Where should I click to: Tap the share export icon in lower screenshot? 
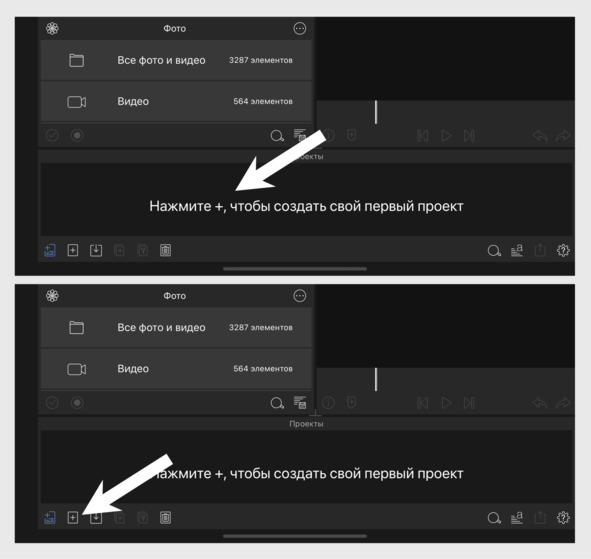[540, 518]
